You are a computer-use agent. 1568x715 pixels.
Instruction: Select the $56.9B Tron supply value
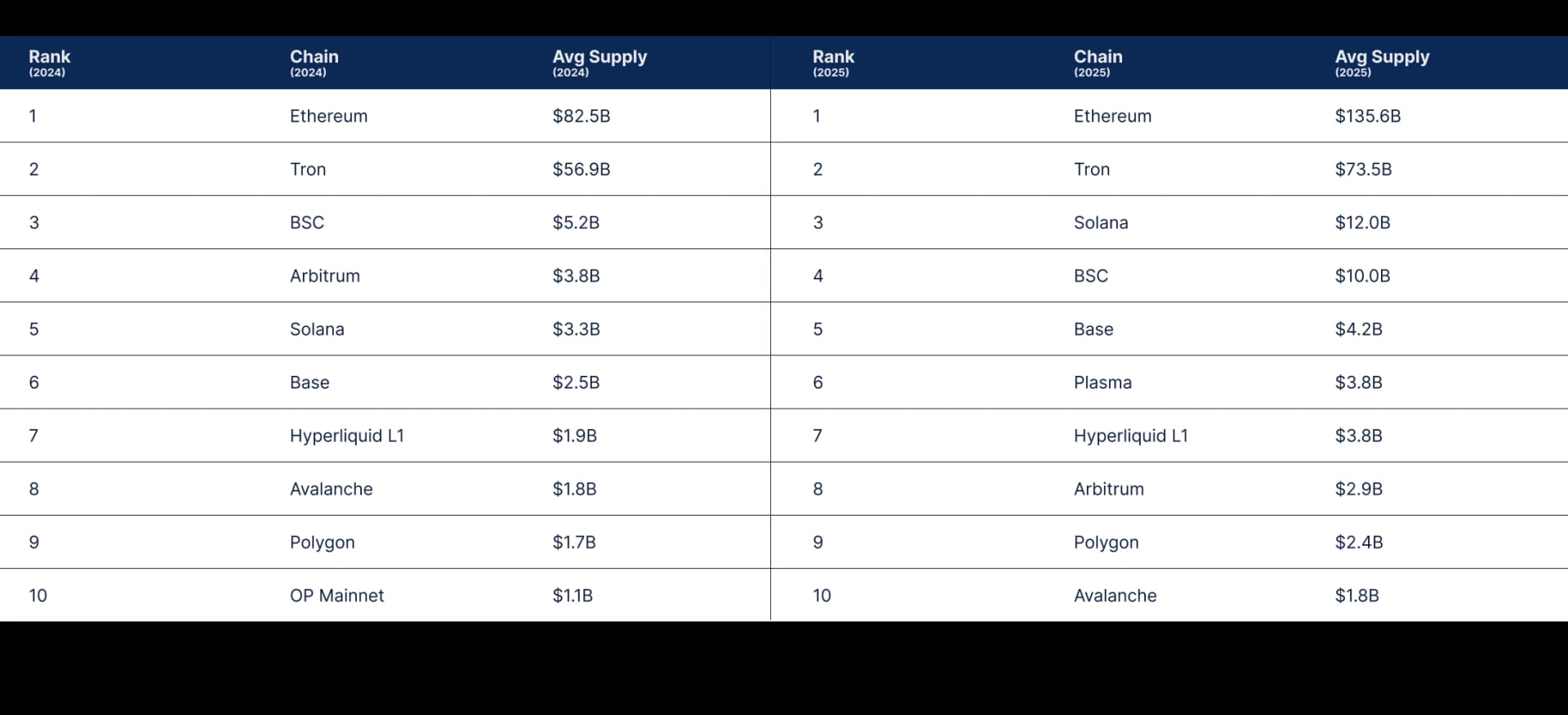point(581,169)
